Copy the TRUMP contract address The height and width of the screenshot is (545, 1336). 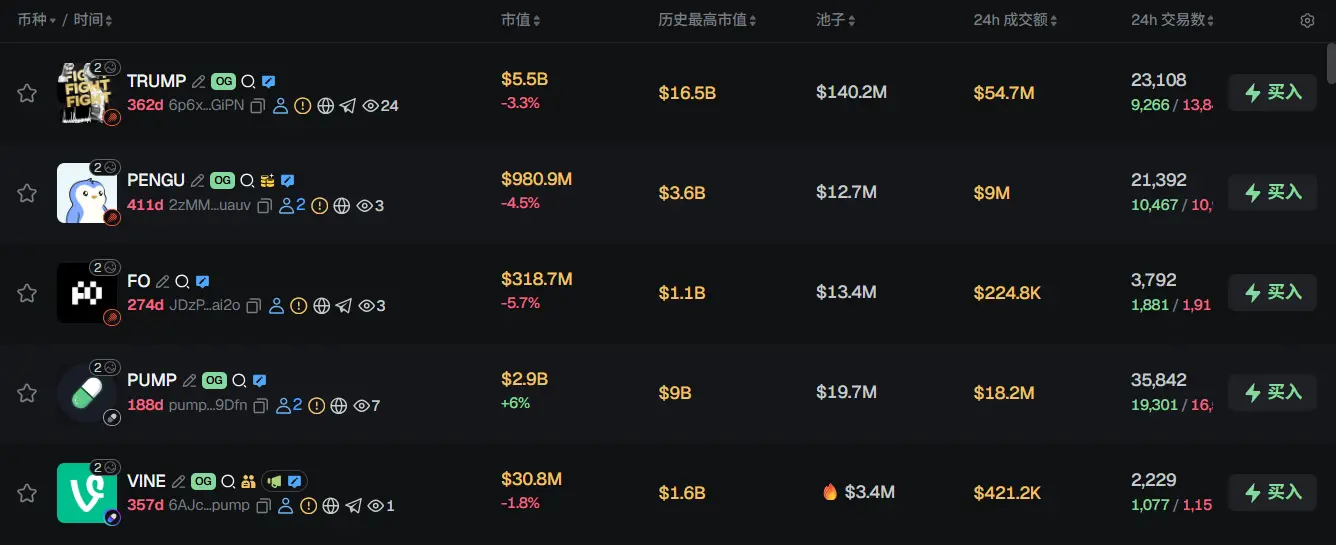click(x=257, y=106)
